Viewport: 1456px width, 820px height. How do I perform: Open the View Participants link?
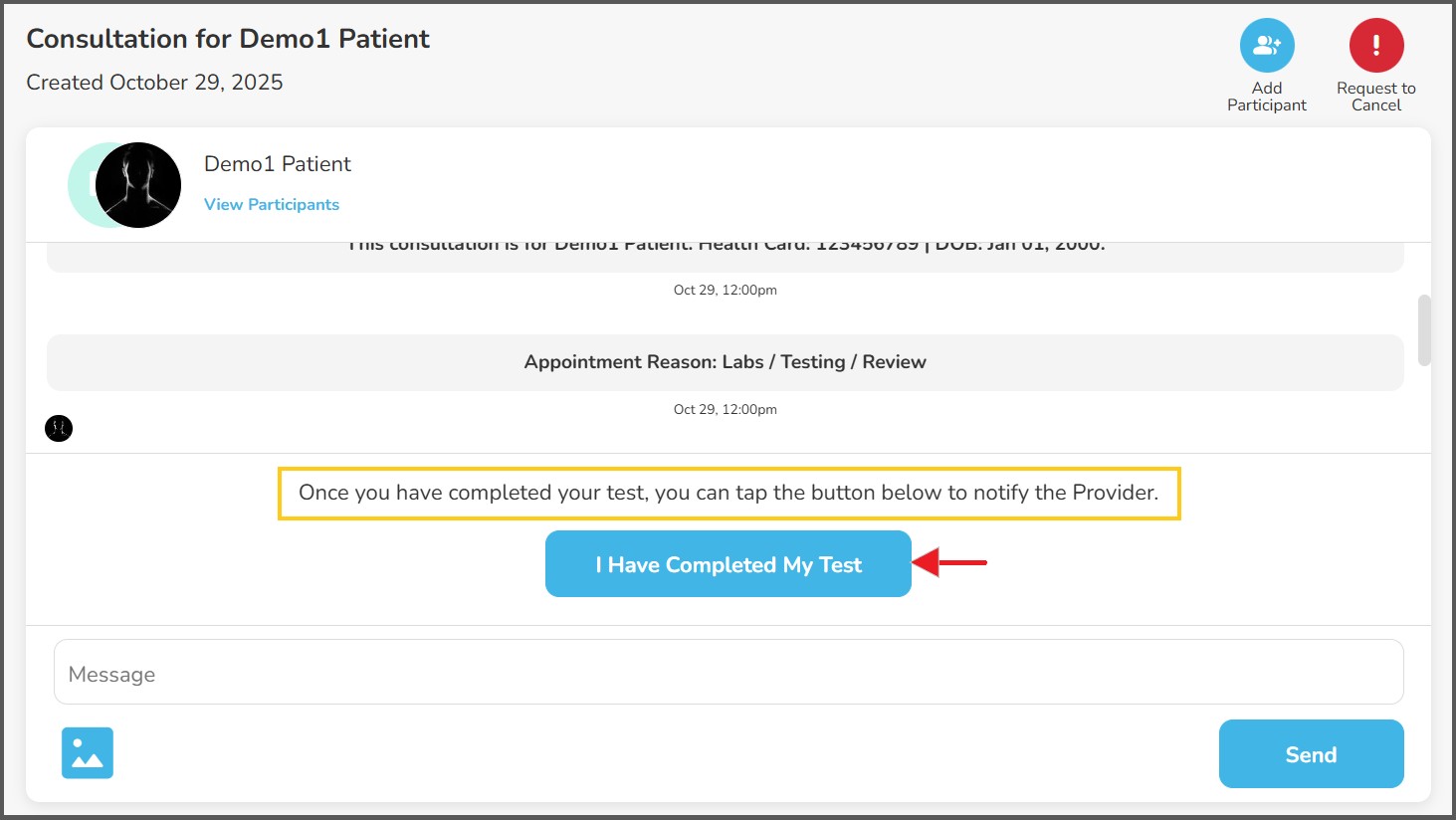point(272,204)
